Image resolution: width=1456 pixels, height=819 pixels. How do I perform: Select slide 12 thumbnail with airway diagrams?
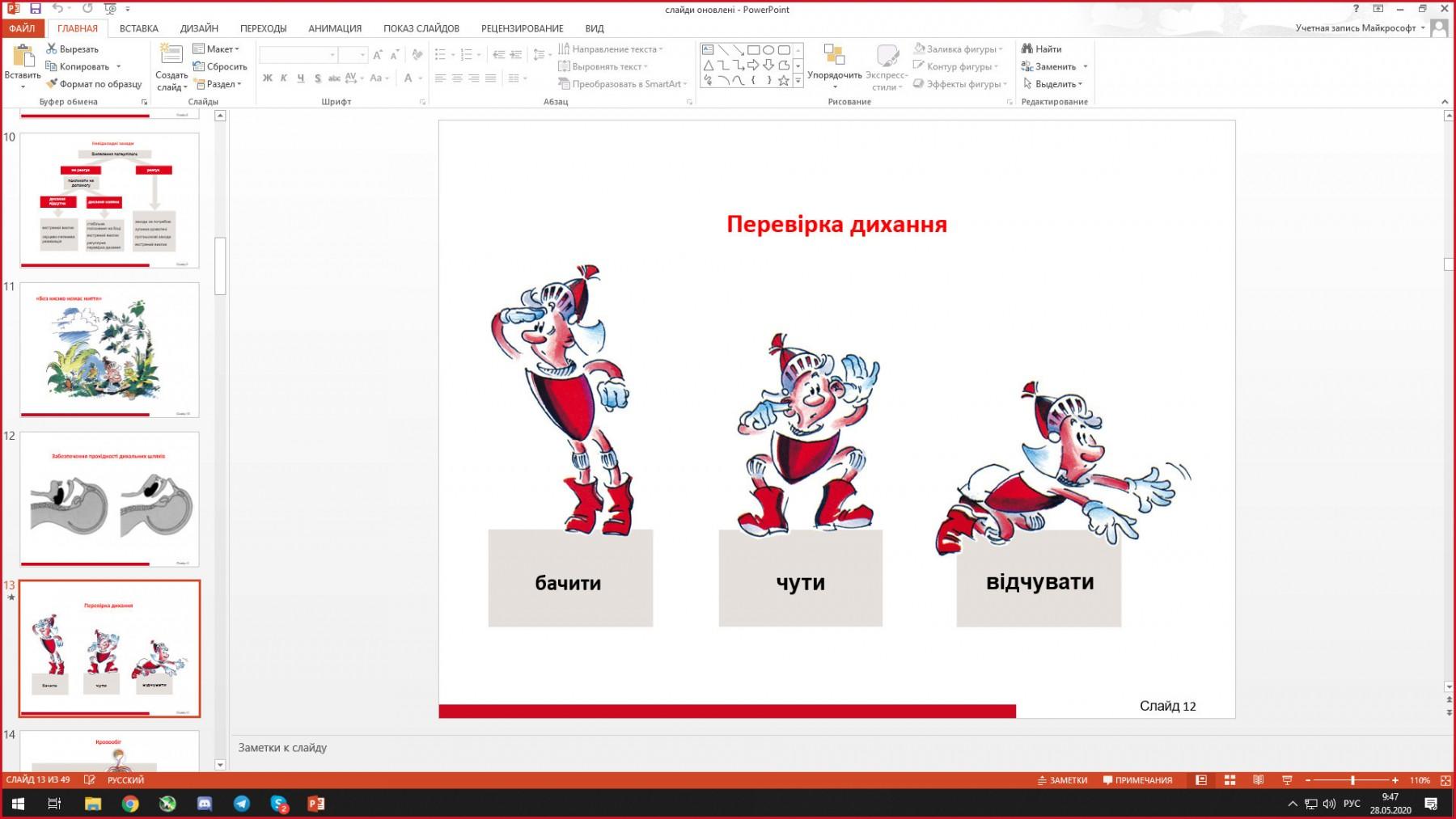(109, 499)
